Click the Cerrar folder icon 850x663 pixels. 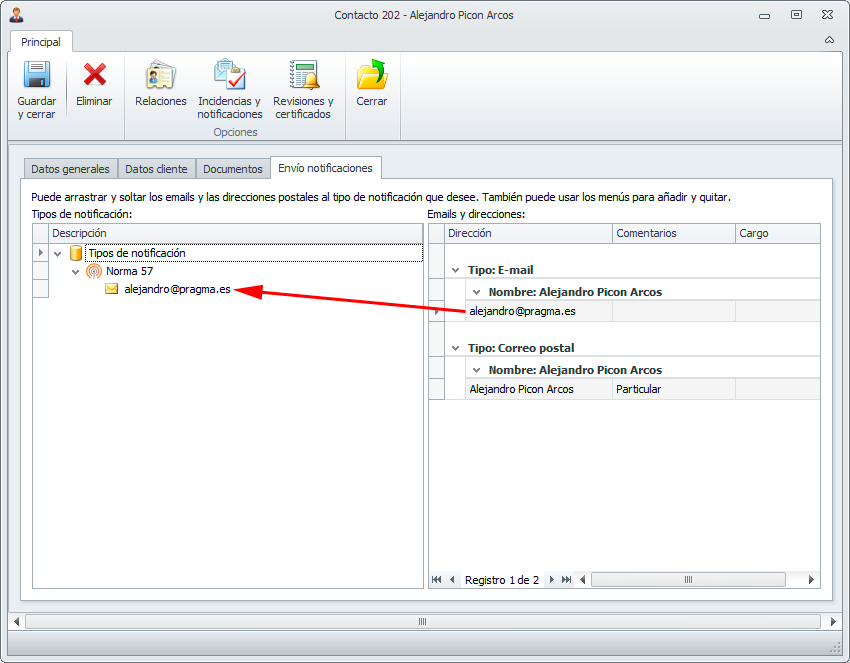(372, 74)
